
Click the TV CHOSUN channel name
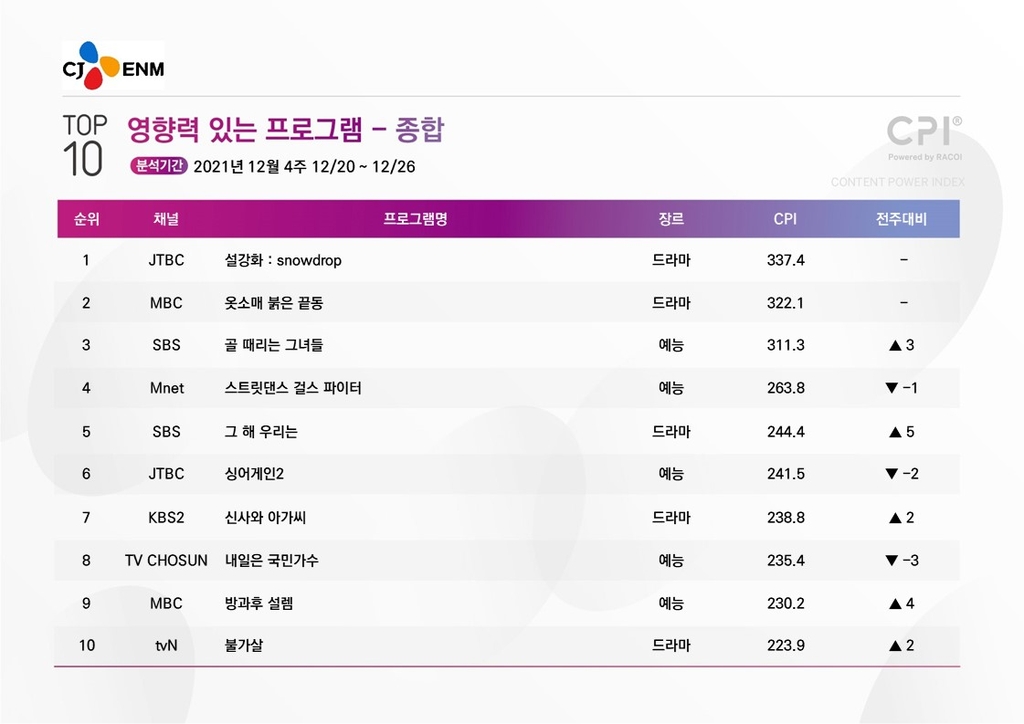[x=166, y=561]
